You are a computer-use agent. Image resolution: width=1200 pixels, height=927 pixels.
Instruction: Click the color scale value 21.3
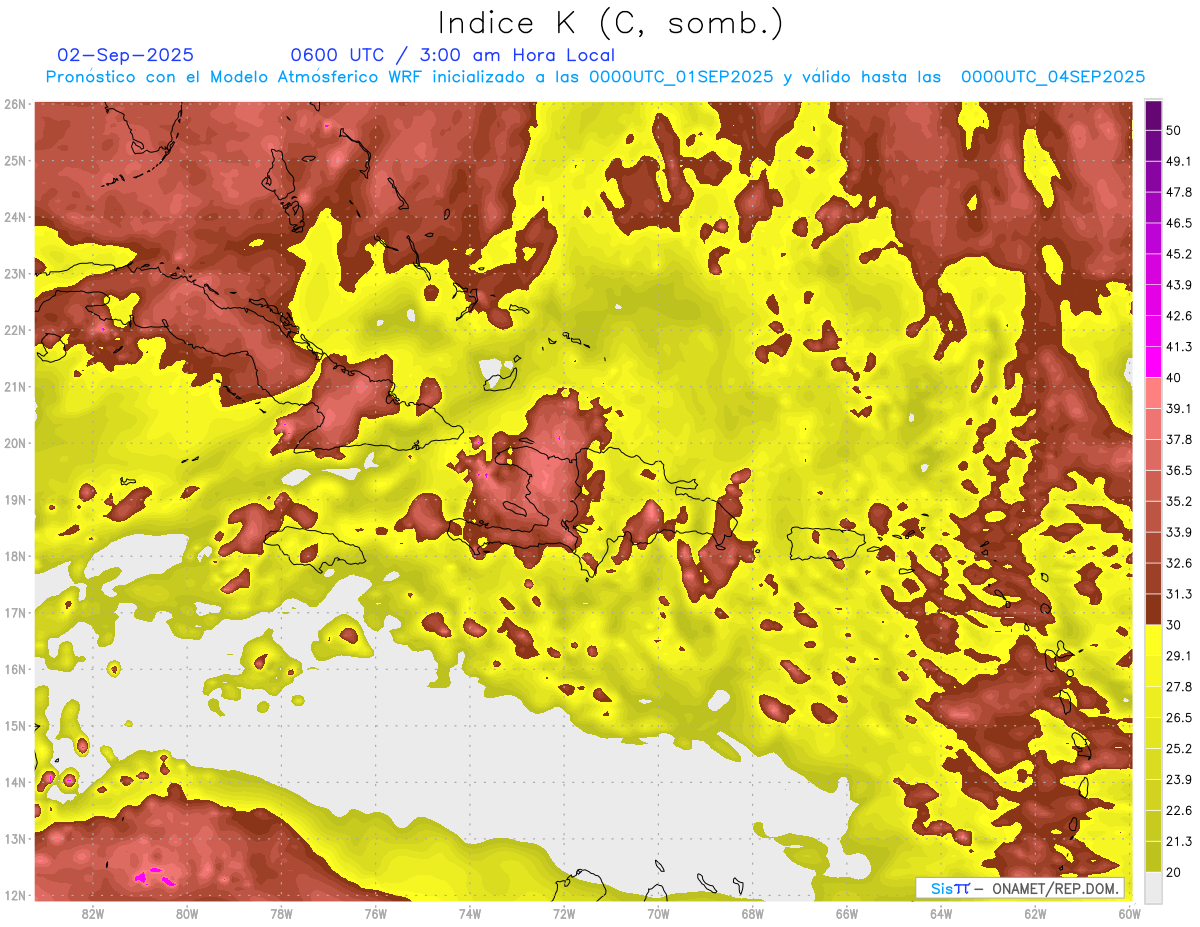[x=1178, y=841]
